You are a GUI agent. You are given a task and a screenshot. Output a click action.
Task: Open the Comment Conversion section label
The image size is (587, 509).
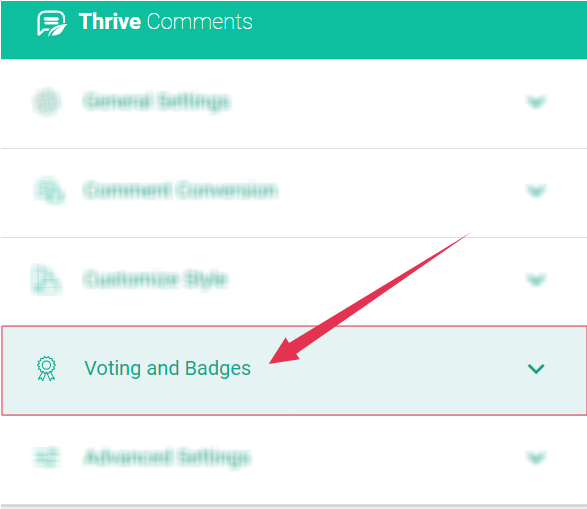click(180, 190)
